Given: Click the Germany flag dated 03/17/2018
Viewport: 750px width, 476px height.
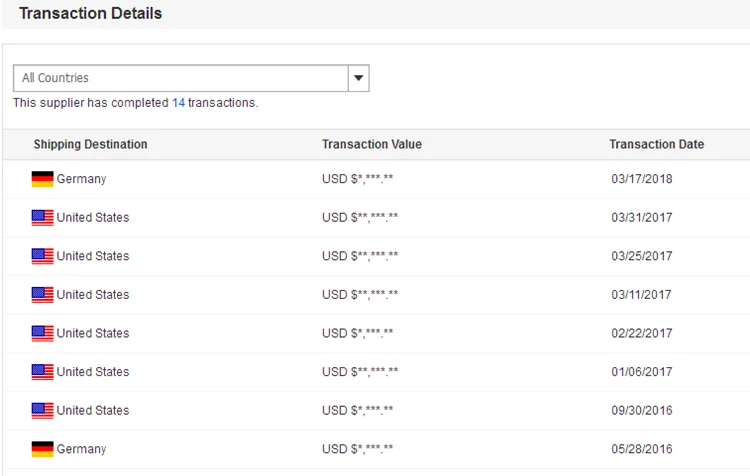Looking at the screenshot, I should tap(42, 179).
